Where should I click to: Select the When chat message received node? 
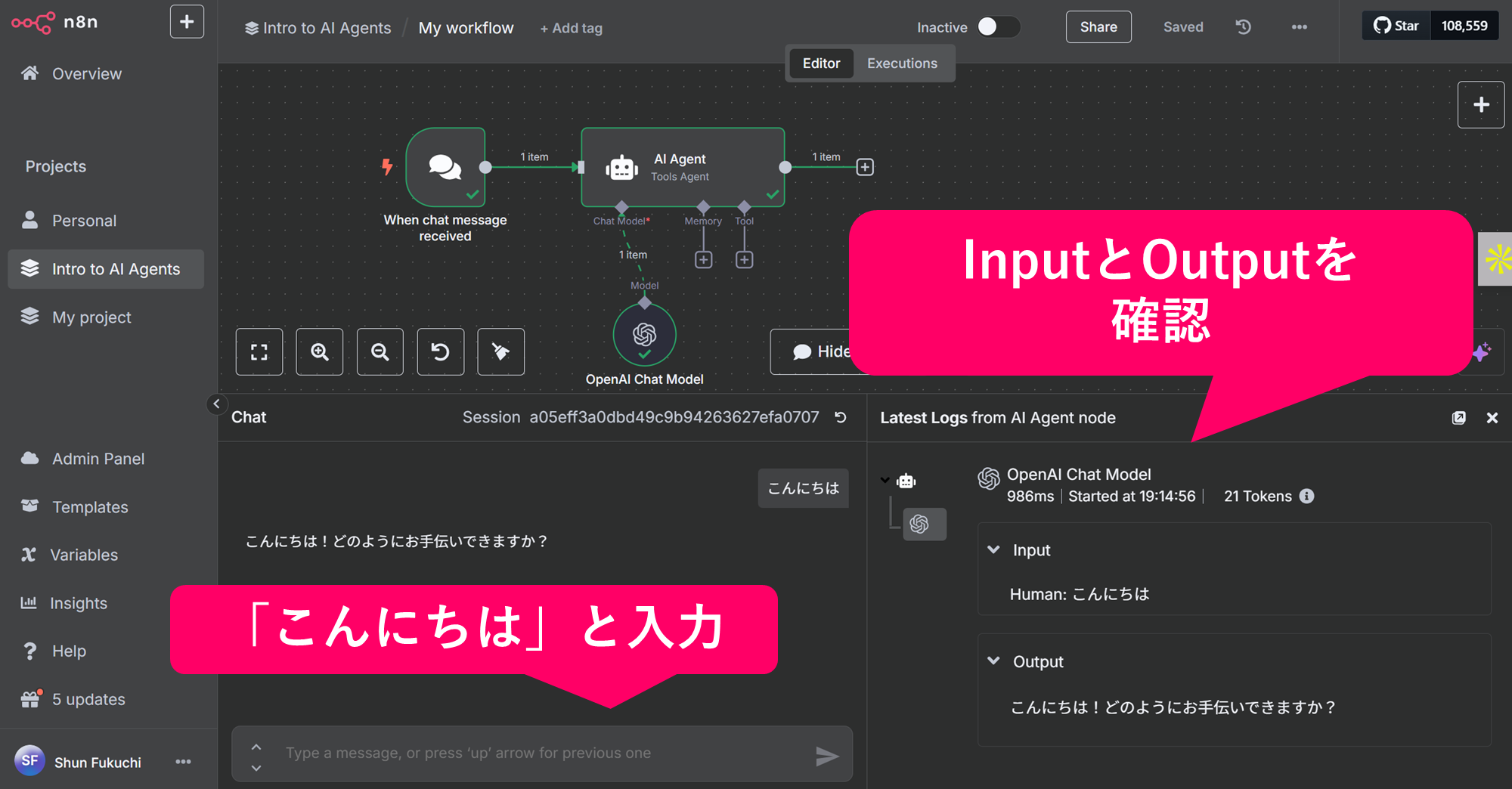445,167
